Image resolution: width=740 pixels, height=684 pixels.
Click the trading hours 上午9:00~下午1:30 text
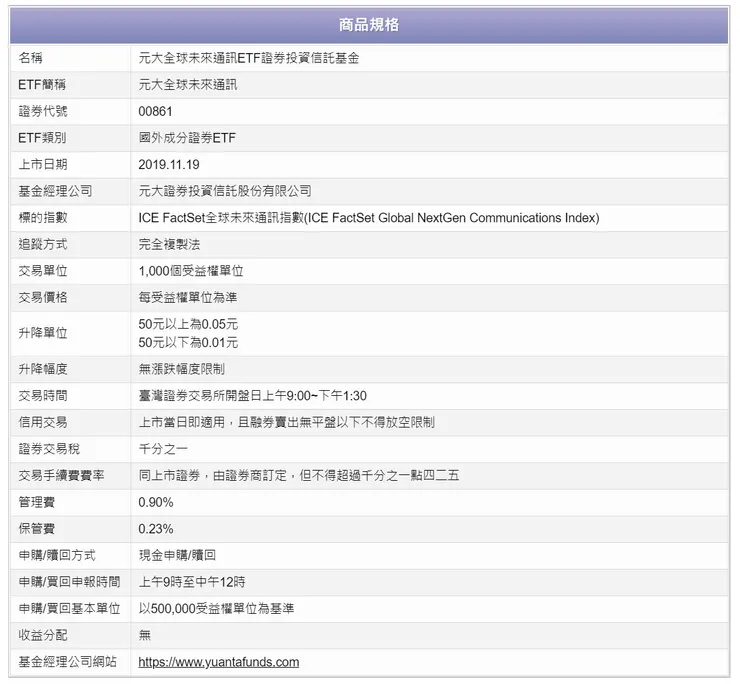click(314, 396)
